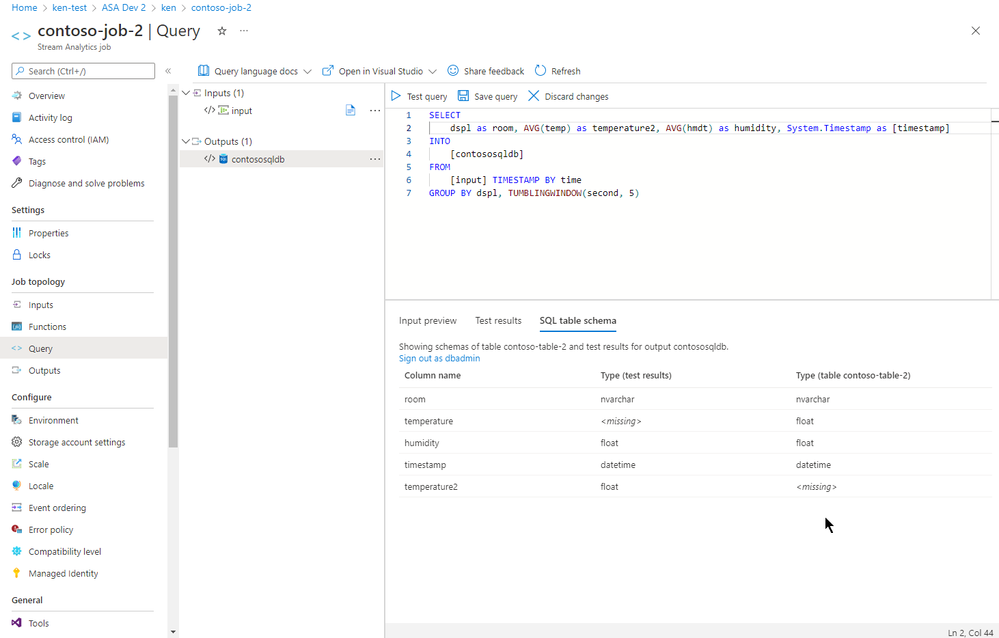999x638 pixels.
Task: Open the Open in Visual Studio dropdown
Action: tap(379, 71)
